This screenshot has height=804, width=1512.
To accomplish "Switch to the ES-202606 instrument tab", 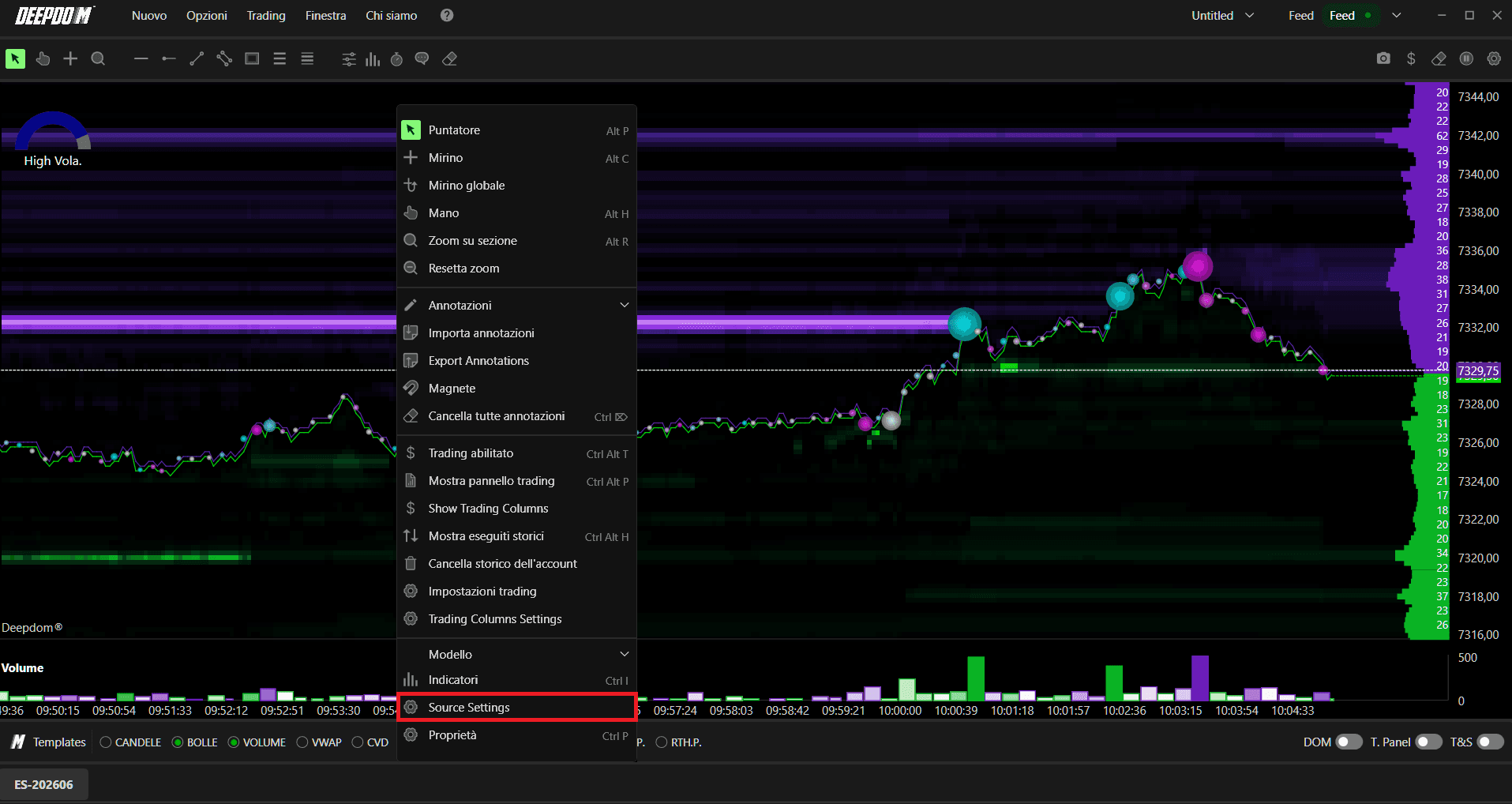I will click(x=43, y=784).
